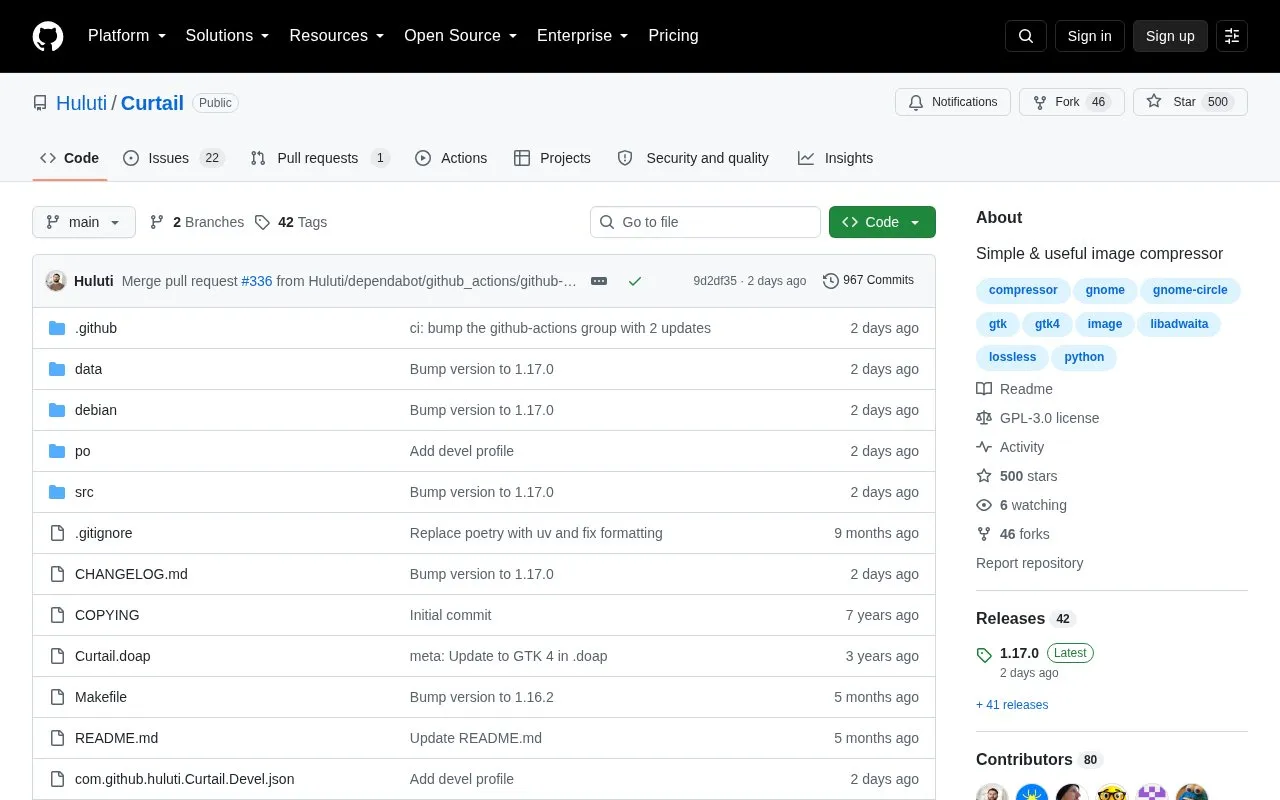Open the .github folder

pos(96,328)
